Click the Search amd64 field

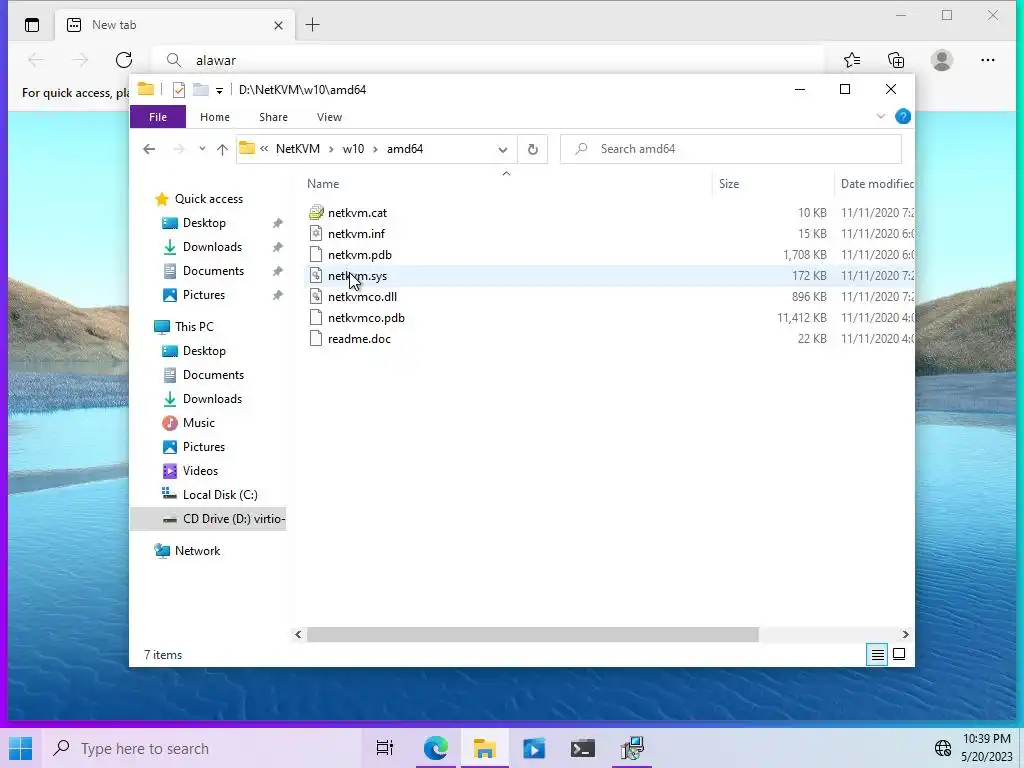(731, 149)
